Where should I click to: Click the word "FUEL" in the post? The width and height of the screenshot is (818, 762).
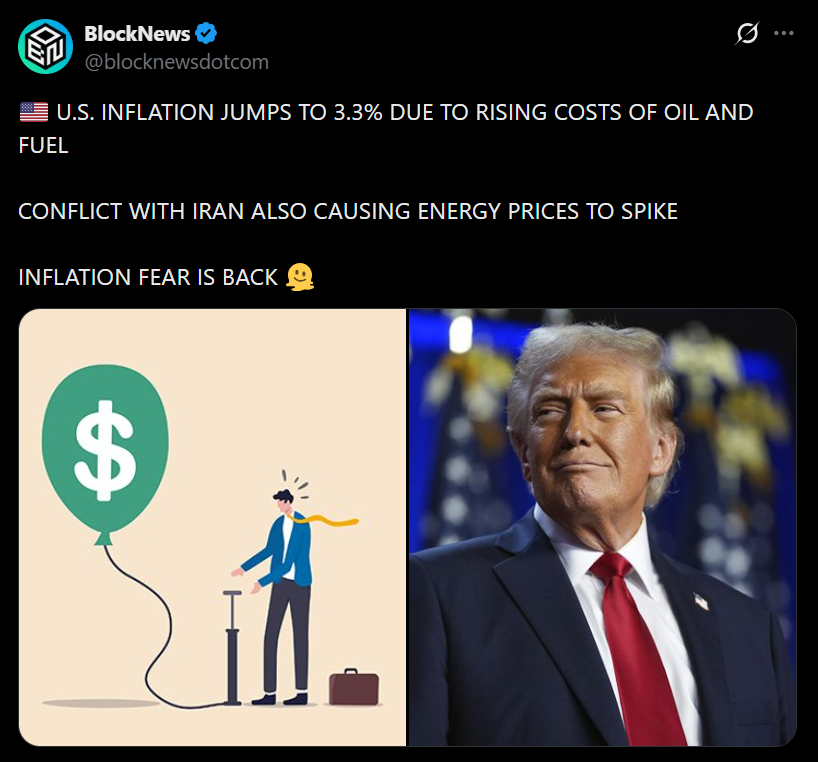coord(43,145)
